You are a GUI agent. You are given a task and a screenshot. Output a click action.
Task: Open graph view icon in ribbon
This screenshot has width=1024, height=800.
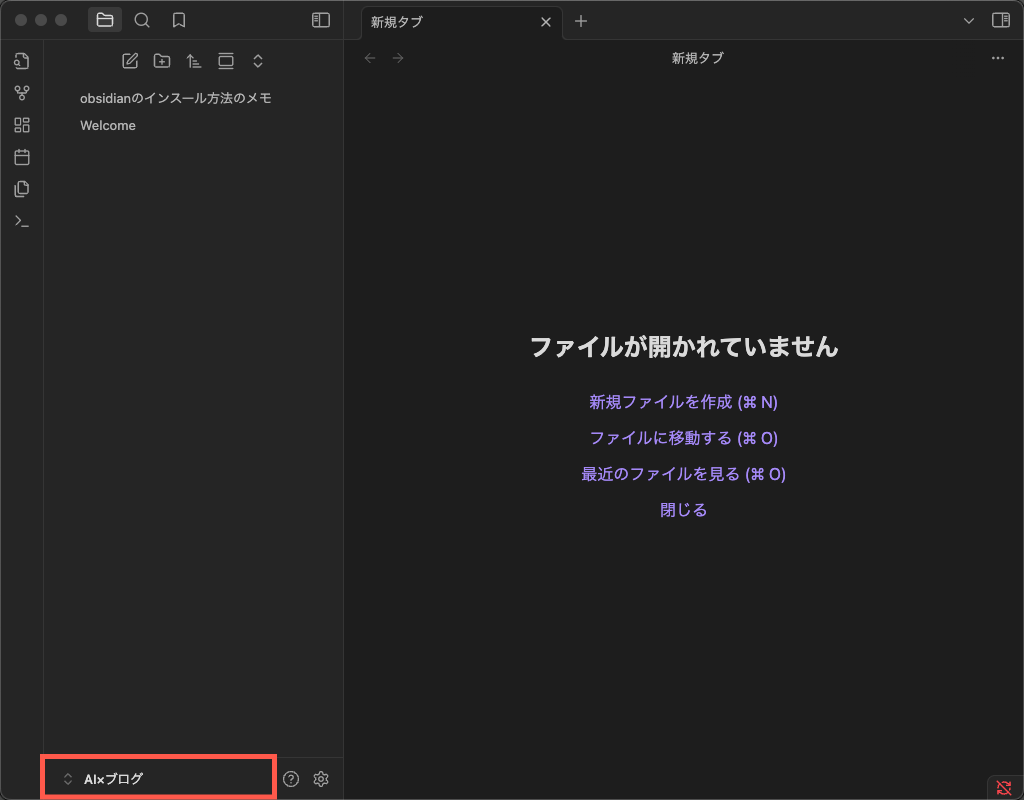(x=22, y=93)
